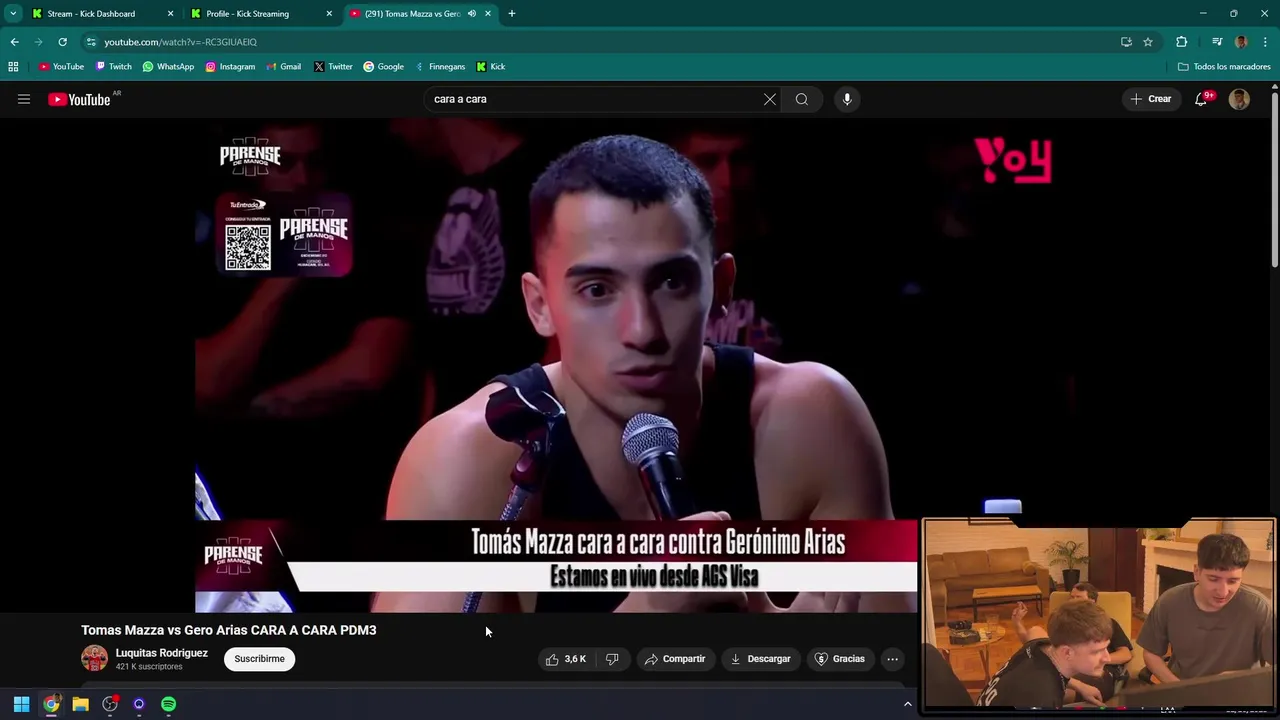1280x720 pixels.
Task: Close the Stream - Kick Dashboard tab
Action: click(170, 13)
